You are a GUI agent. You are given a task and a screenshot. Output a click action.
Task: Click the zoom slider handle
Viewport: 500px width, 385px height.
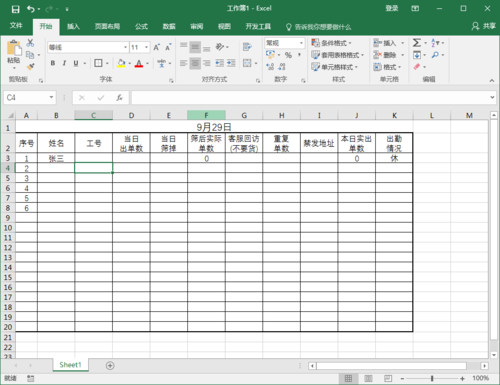coord(432,378)
